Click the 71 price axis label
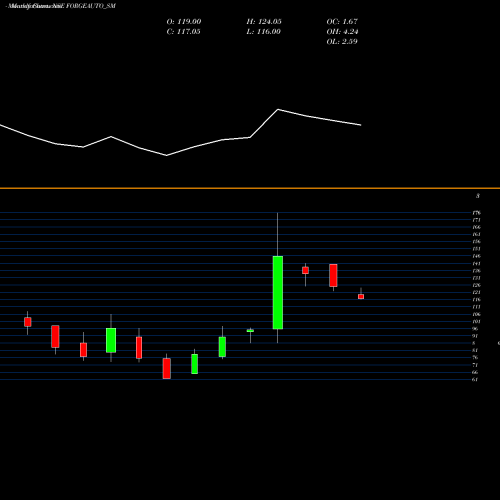Image resolution: width=500 pixels, height=500 pixels. (x=475, y=365)
